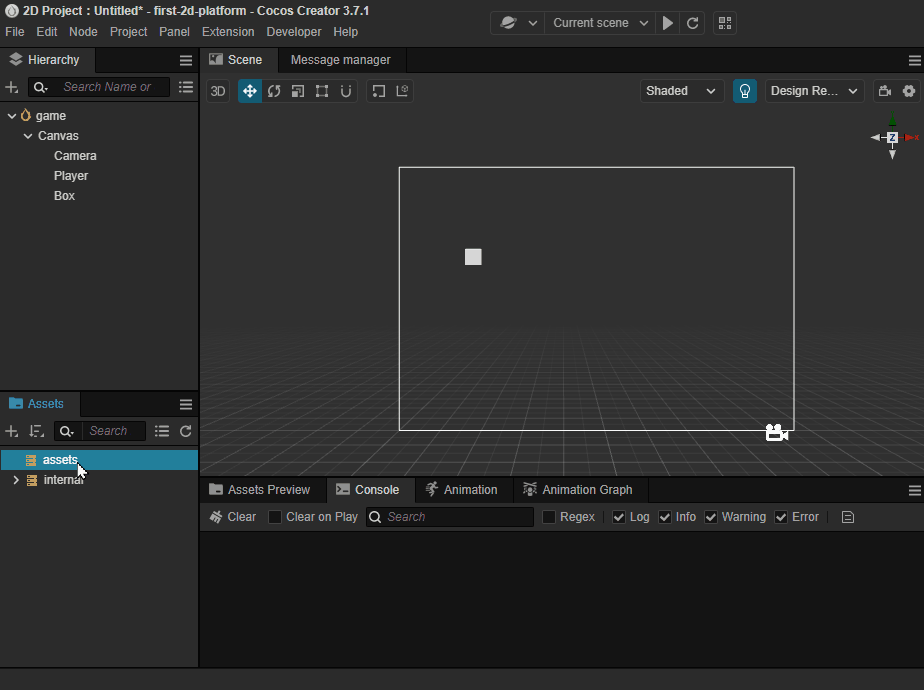Uncheck the Warning checkbox in Console

pos(711,517)
